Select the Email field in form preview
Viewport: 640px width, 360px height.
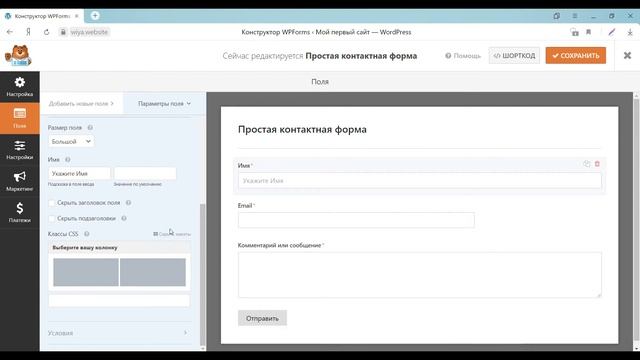(x=356, y=220)
